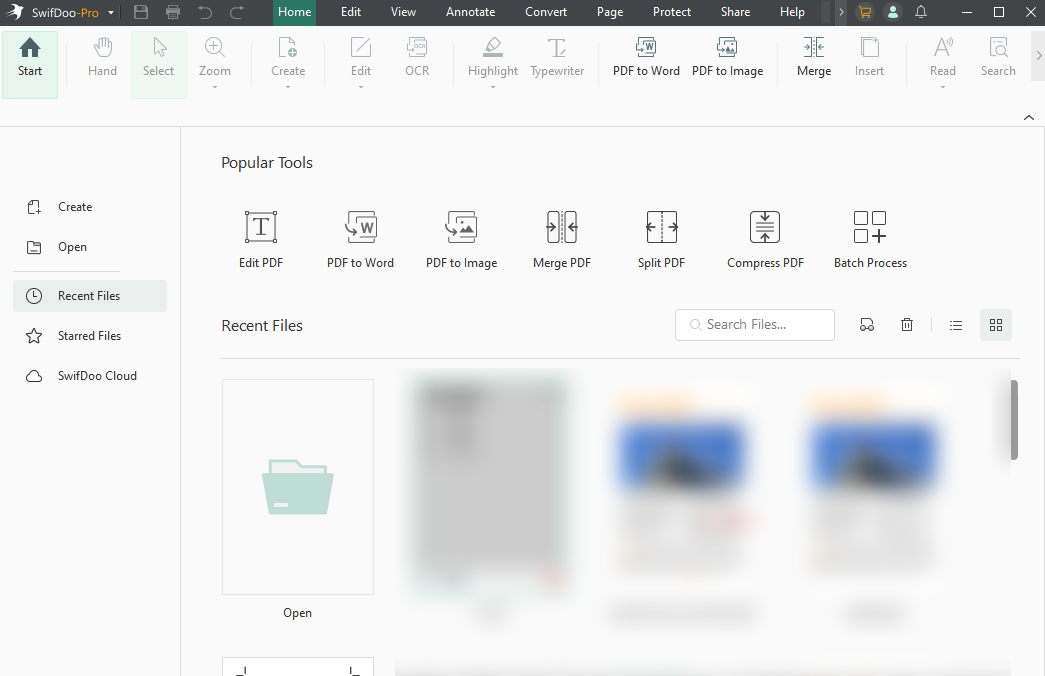The width and height of the screenshot is (1045, 676).
Task: Launch the Compress PDF tool
Action: coord(765,238)
